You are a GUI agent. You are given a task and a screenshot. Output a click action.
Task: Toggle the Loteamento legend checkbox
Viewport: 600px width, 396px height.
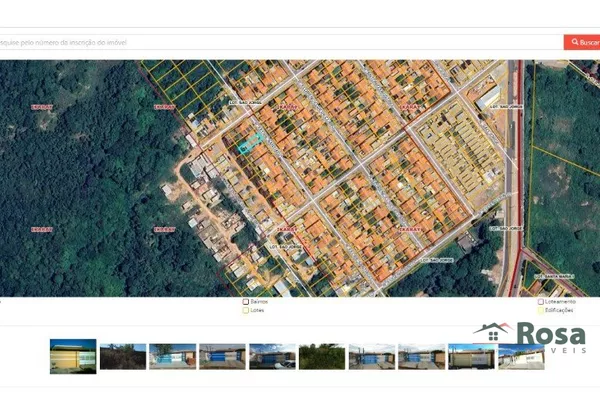(x=540, y=302)
